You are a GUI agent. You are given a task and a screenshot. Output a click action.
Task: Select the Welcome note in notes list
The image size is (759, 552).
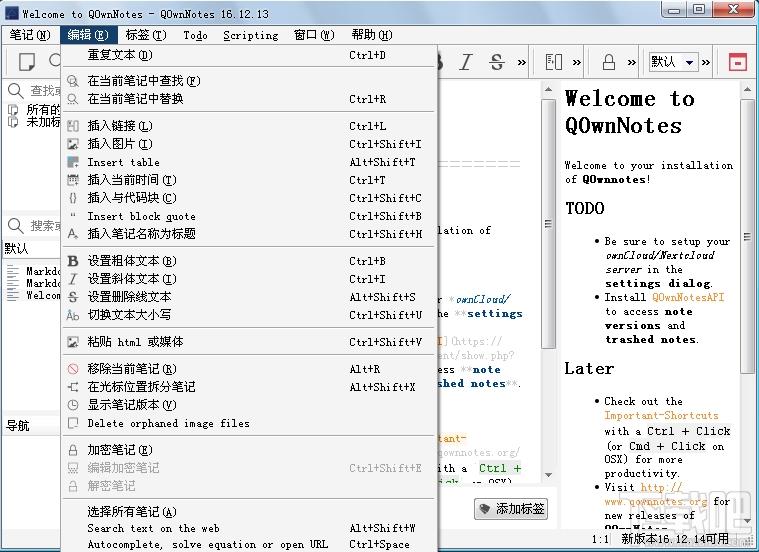pyautogui.click(x=34, y=295)
